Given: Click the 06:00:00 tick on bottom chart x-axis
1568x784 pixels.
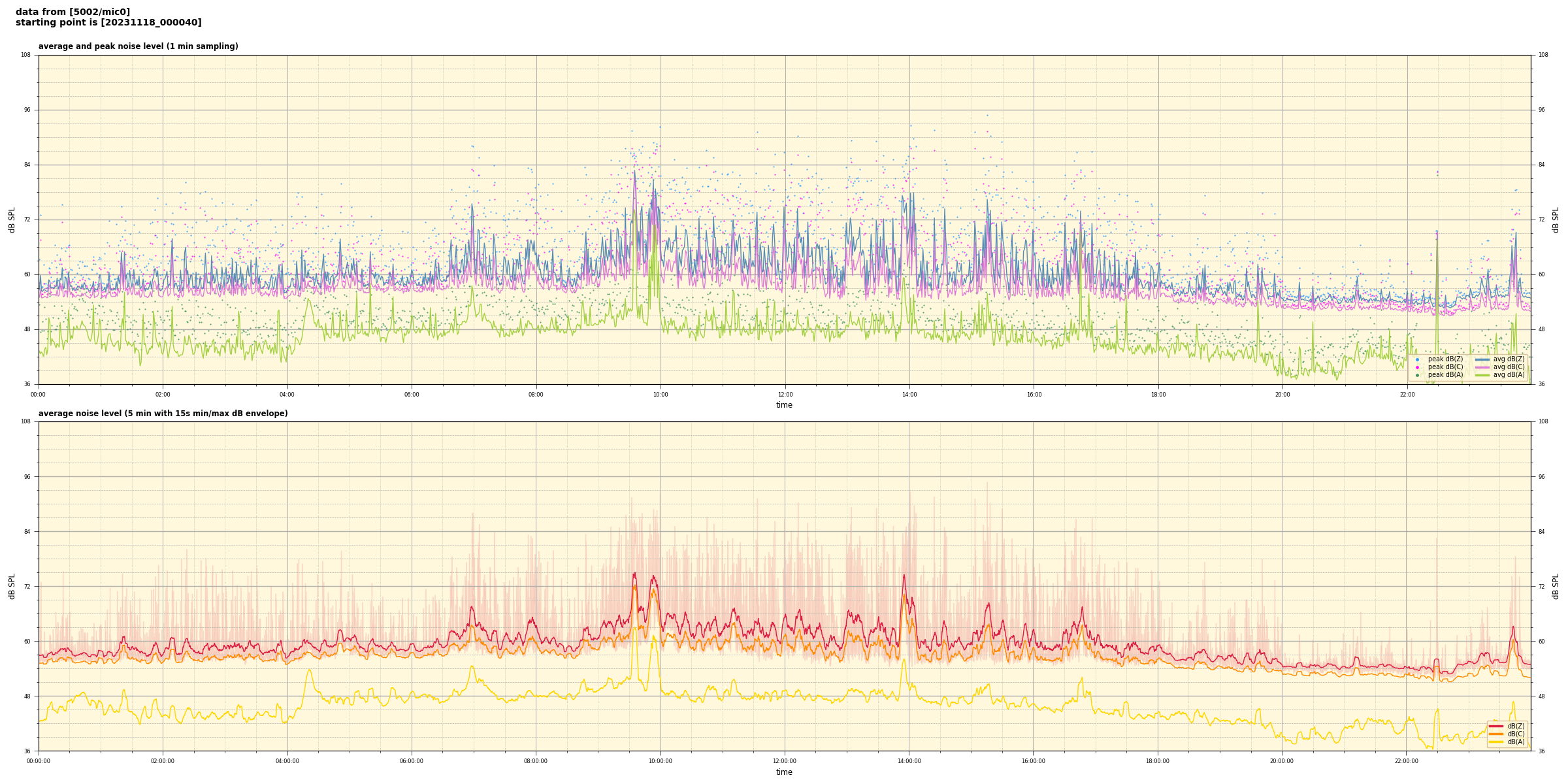Looking at the screenshot, I should (412, 761).
